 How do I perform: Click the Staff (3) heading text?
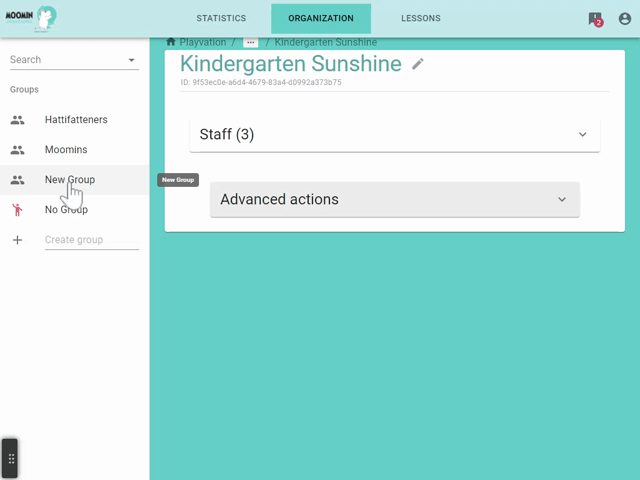pyautogui.click(x=227, y=134)
